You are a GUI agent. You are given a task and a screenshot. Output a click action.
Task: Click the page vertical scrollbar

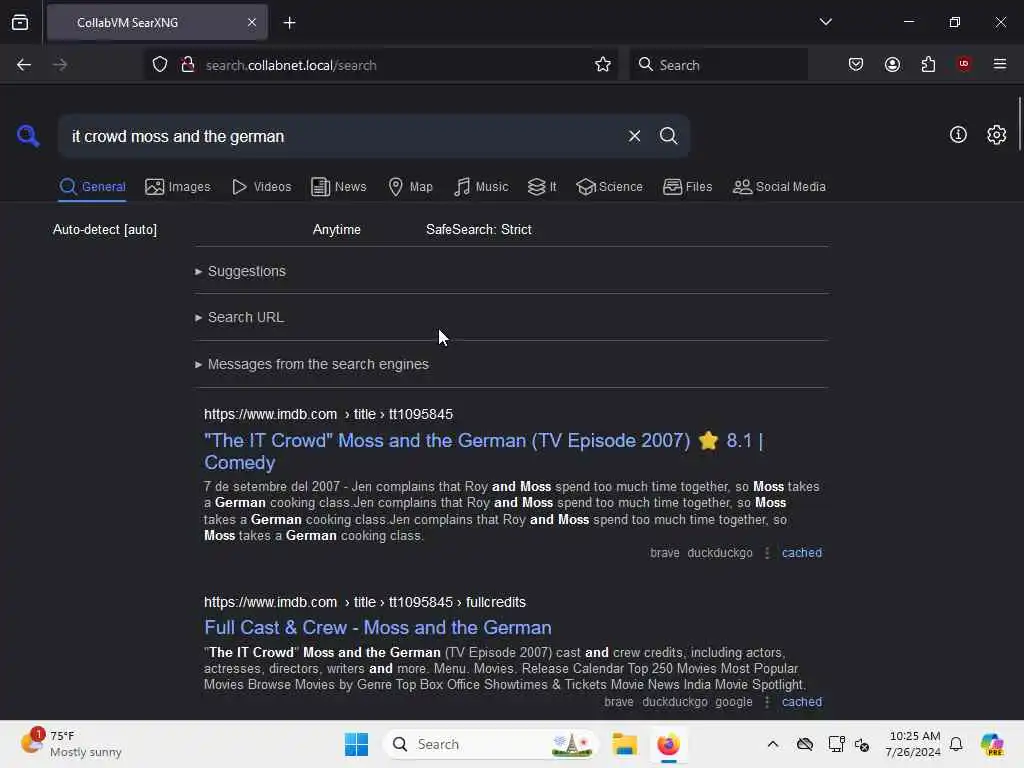[1019, 124]
